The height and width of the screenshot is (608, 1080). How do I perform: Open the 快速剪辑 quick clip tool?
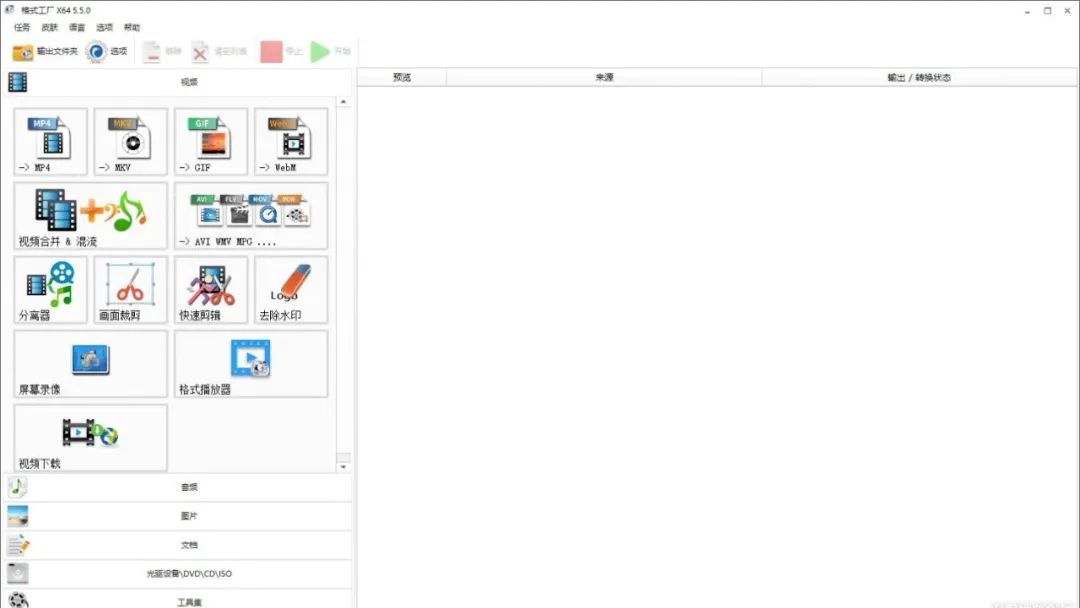(x=211, y=290)
